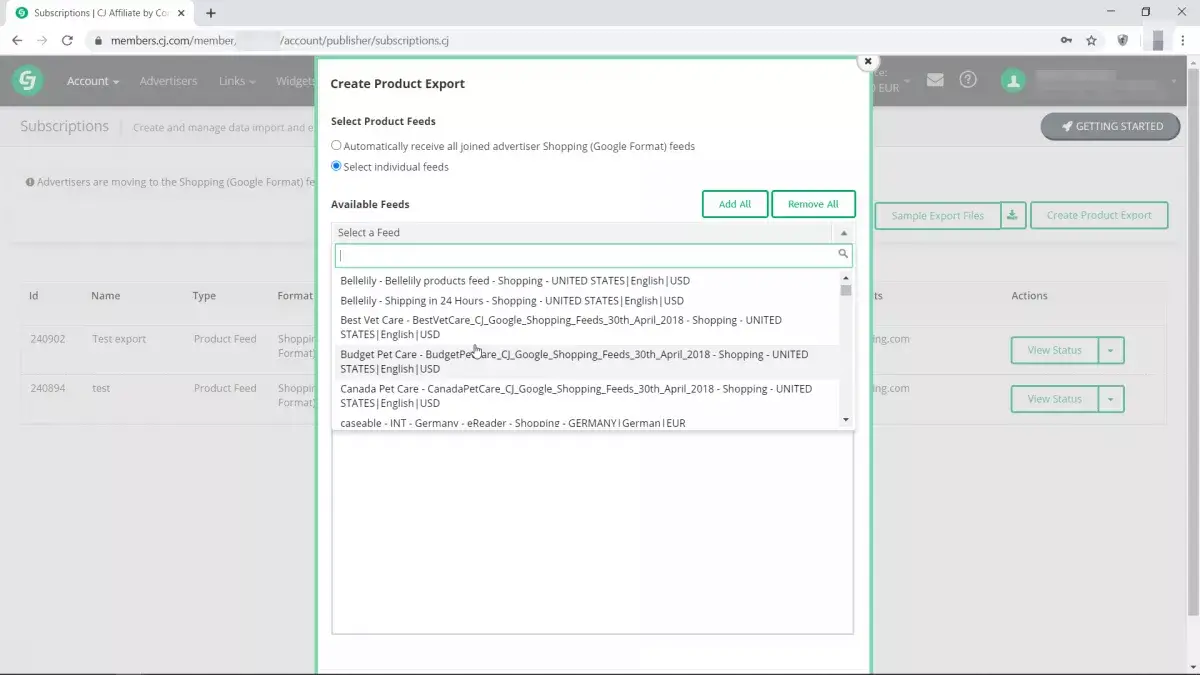Click the Test export name cell
The image size is (1200, 675).
click(119, 339)
